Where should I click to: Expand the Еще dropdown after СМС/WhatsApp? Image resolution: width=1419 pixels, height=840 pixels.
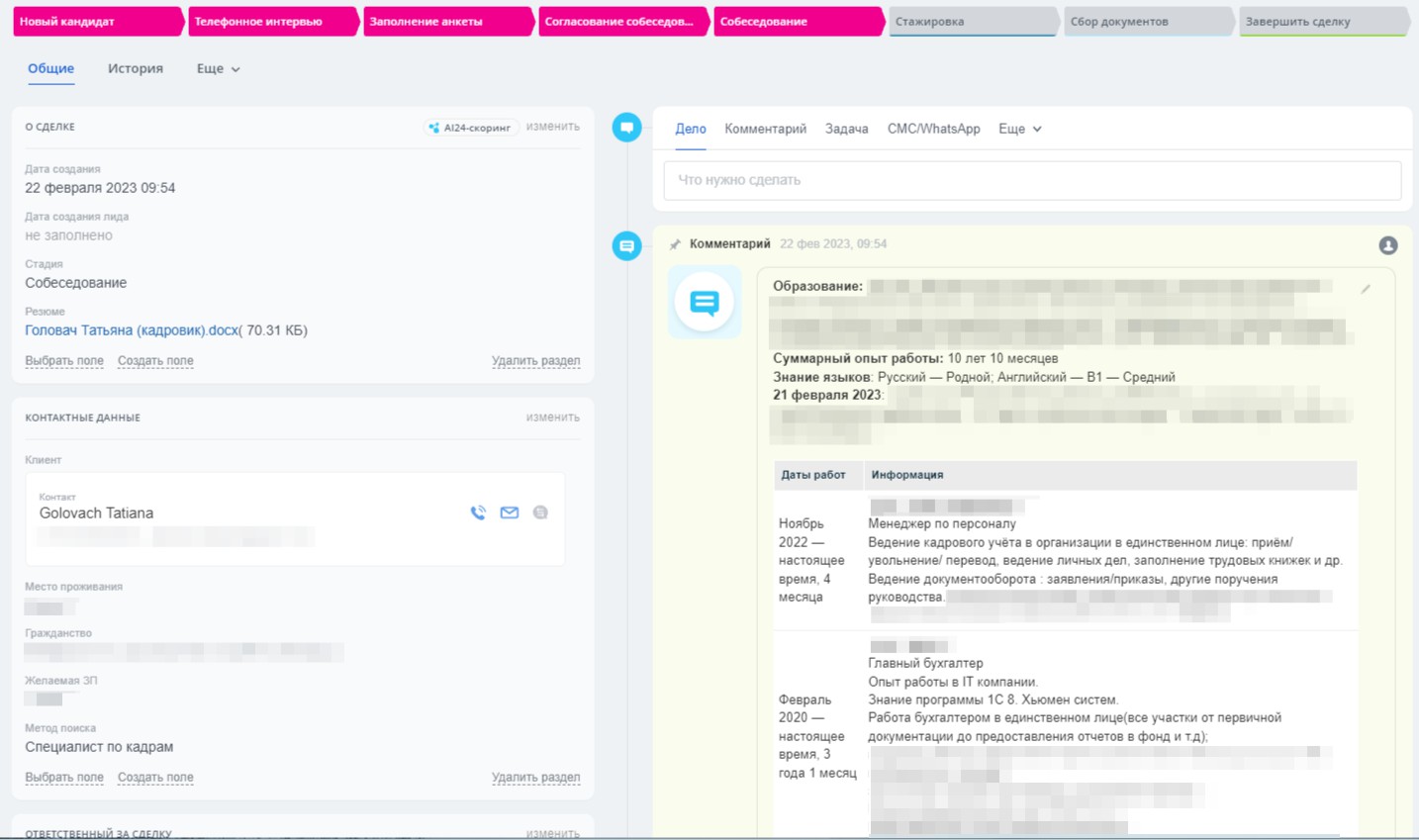(x=1019, y=129)
